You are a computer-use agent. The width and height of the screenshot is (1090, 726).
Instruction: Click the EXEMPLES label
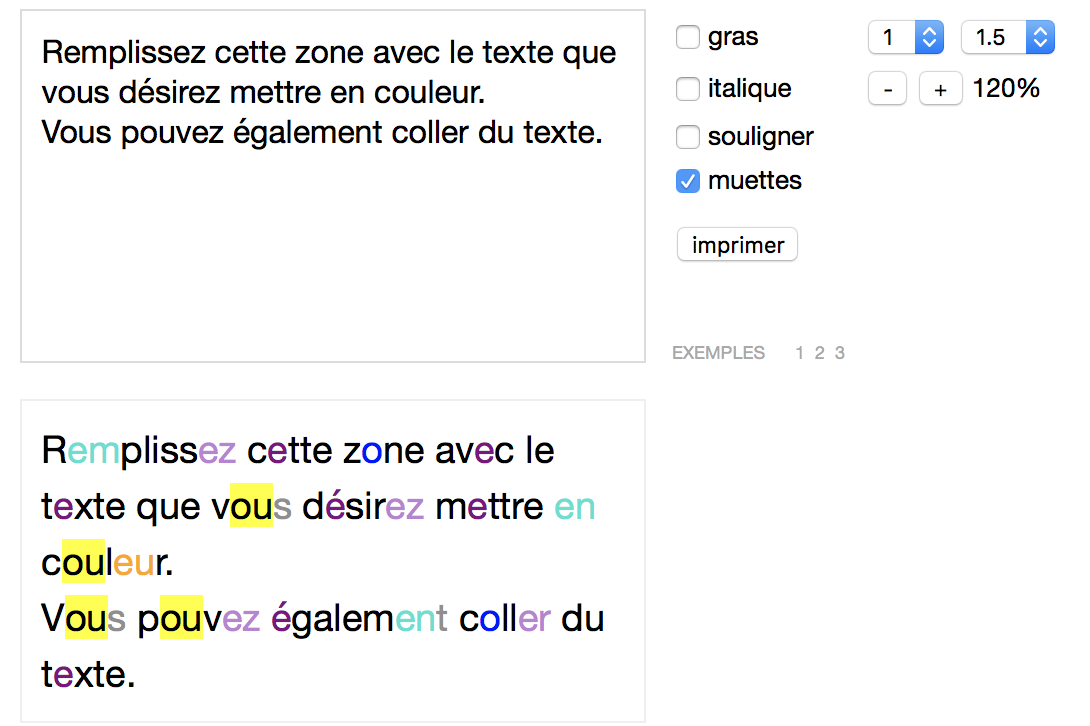[719, 353]
